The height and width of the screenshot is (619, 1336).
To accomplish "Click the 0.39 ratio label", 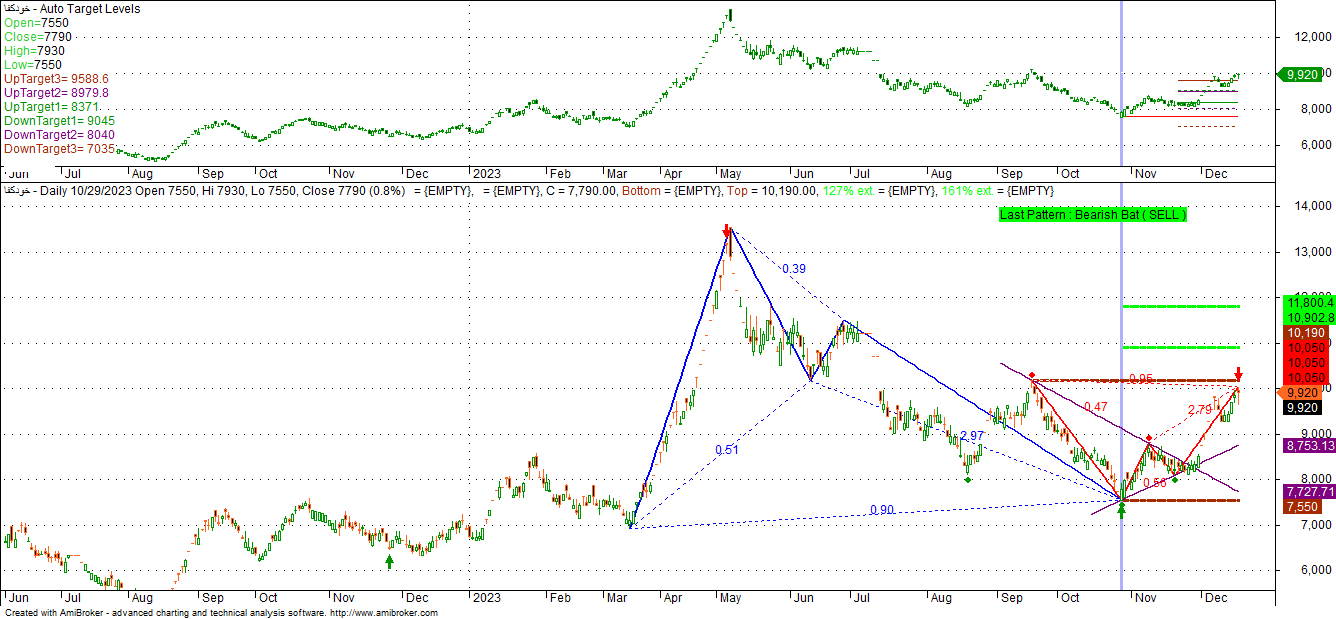I will 794,269.
